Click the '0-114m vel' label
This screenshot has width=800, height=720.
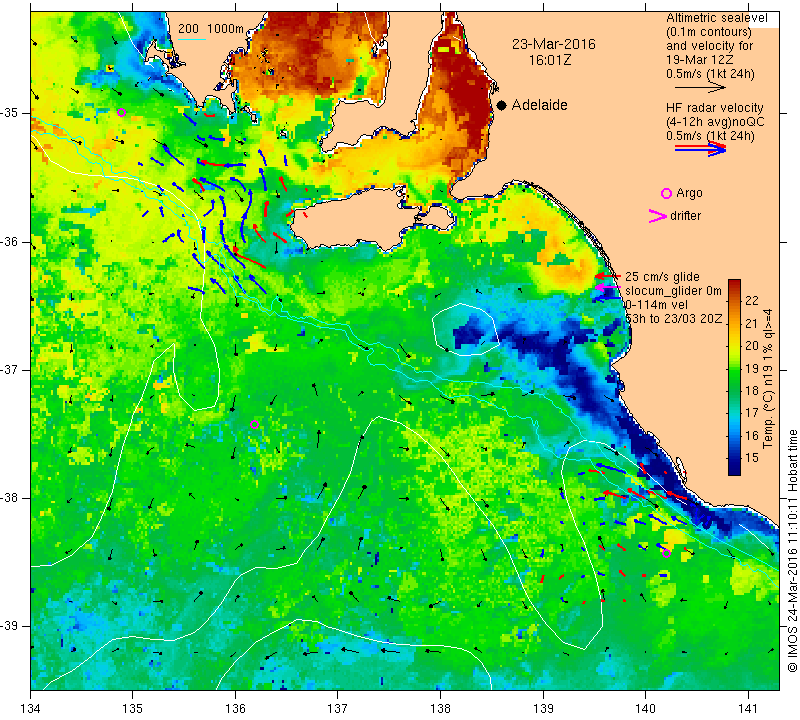click(x=656, y=305)
